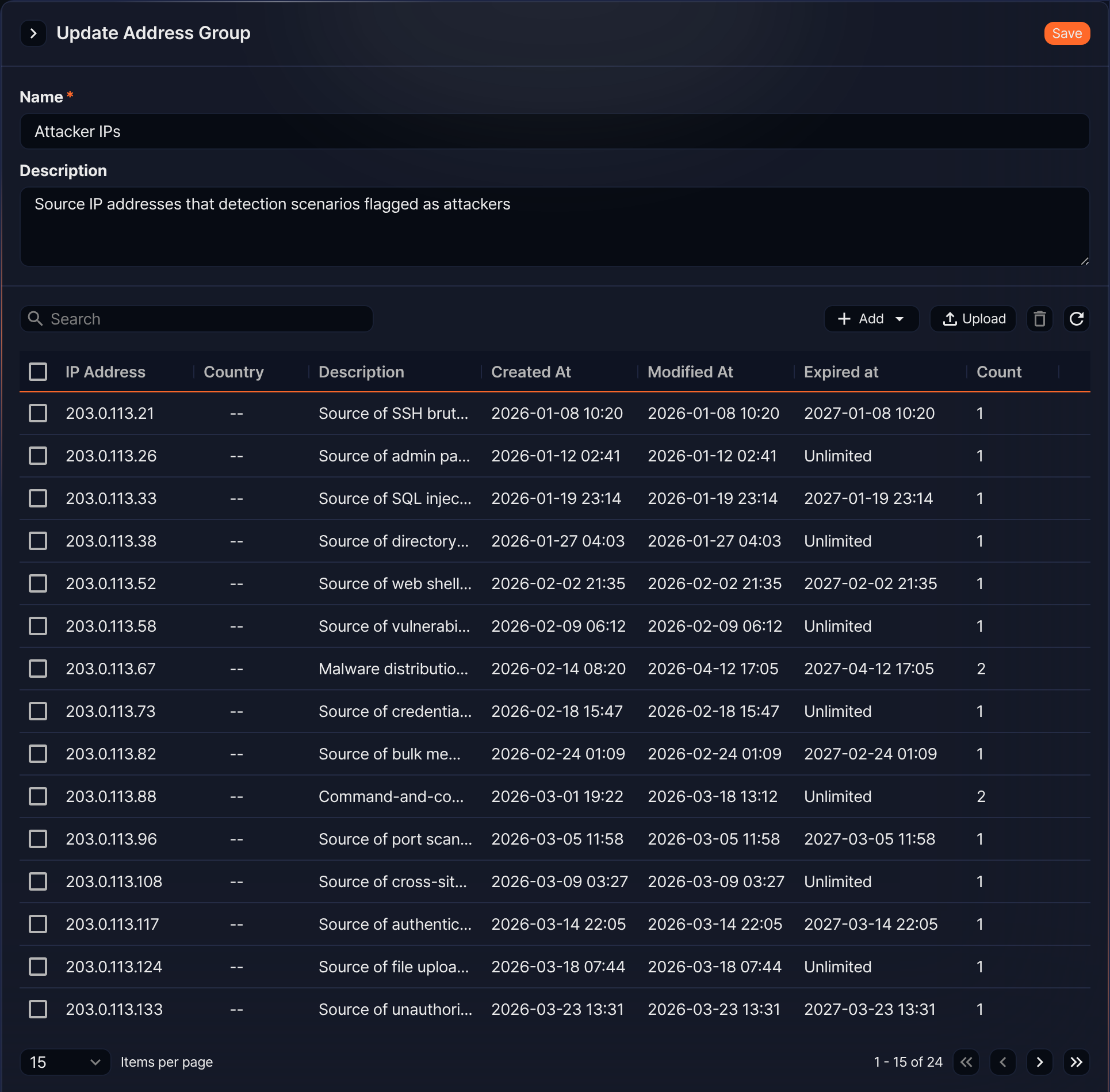The image size is (1110, 1092).
Task: Sort by the Count column header
Action: point(999,372)
